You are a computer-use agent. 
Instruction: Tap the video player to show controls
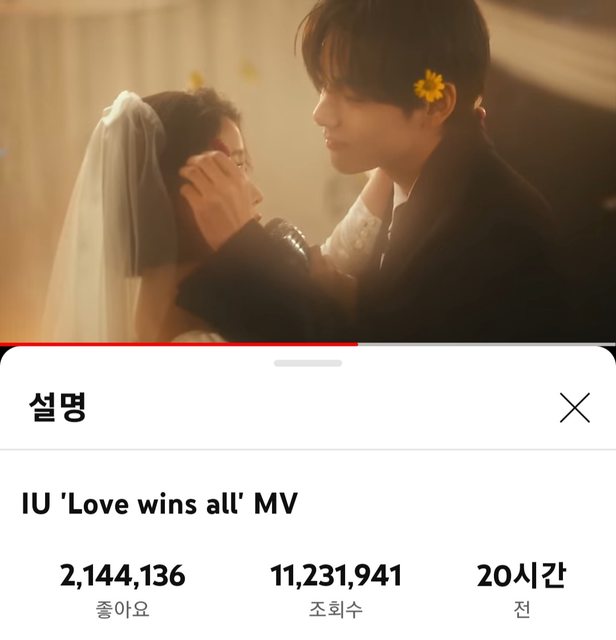(308, 171)
